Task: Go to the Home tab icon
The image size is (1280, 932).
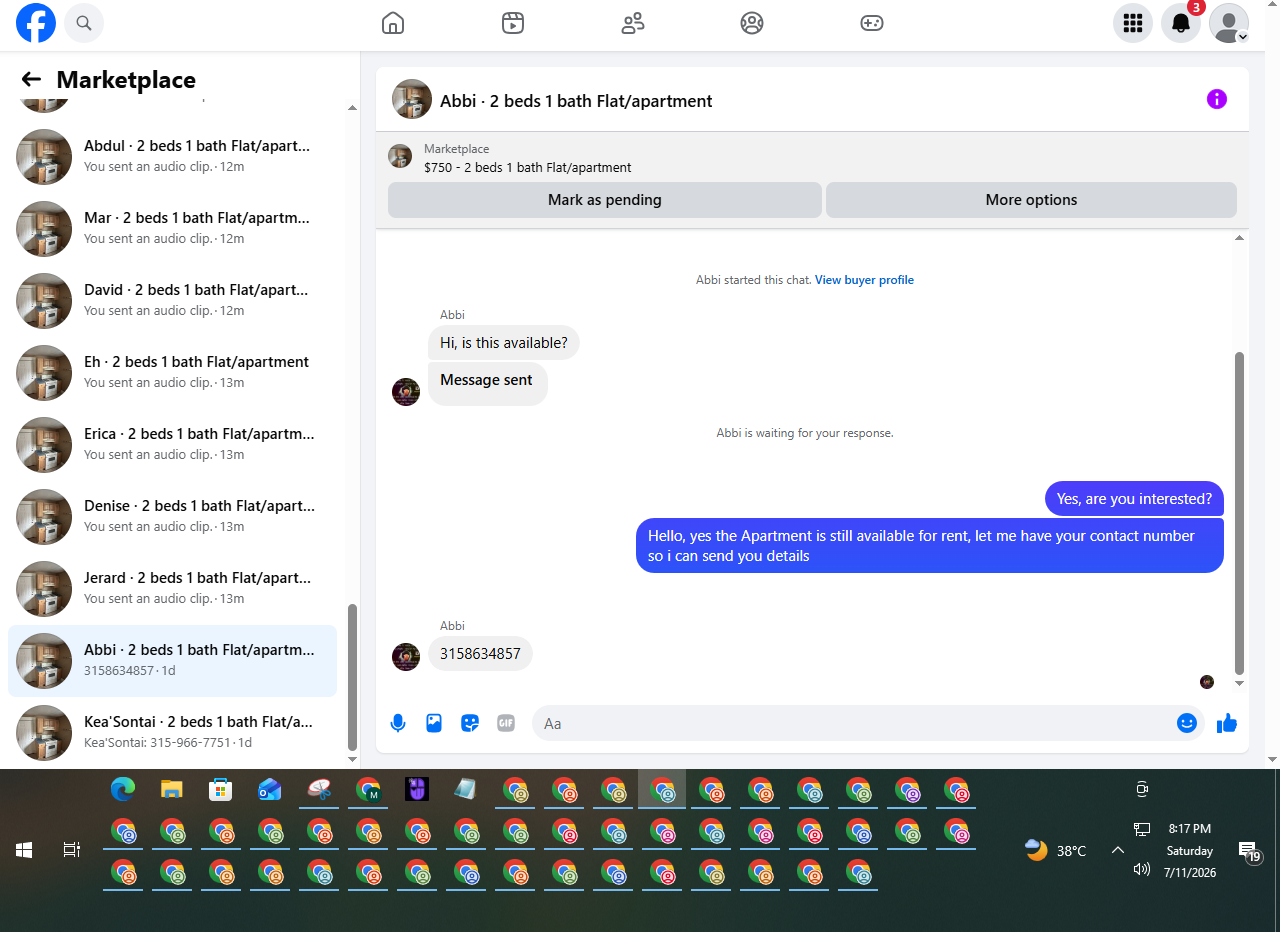Action: pos(393,23)
